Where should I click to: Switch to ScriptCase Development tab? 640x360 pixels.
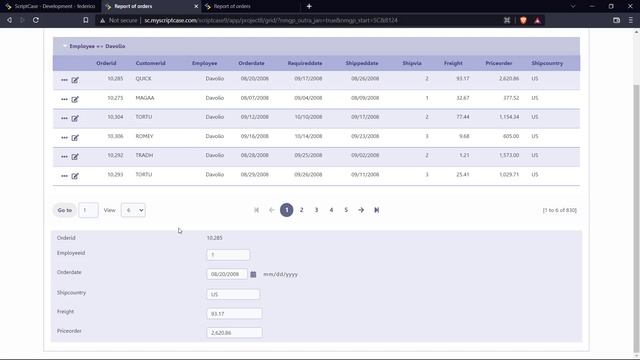(x=51, y=6)
